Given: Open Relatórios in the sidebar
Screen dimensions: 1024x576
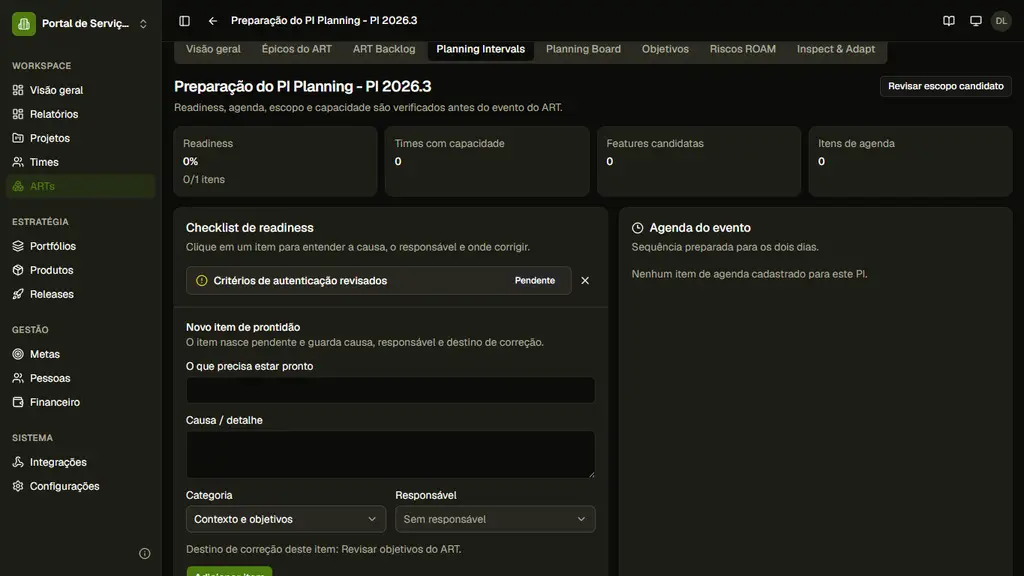Looking at the screenshot, I should point(81,114).
